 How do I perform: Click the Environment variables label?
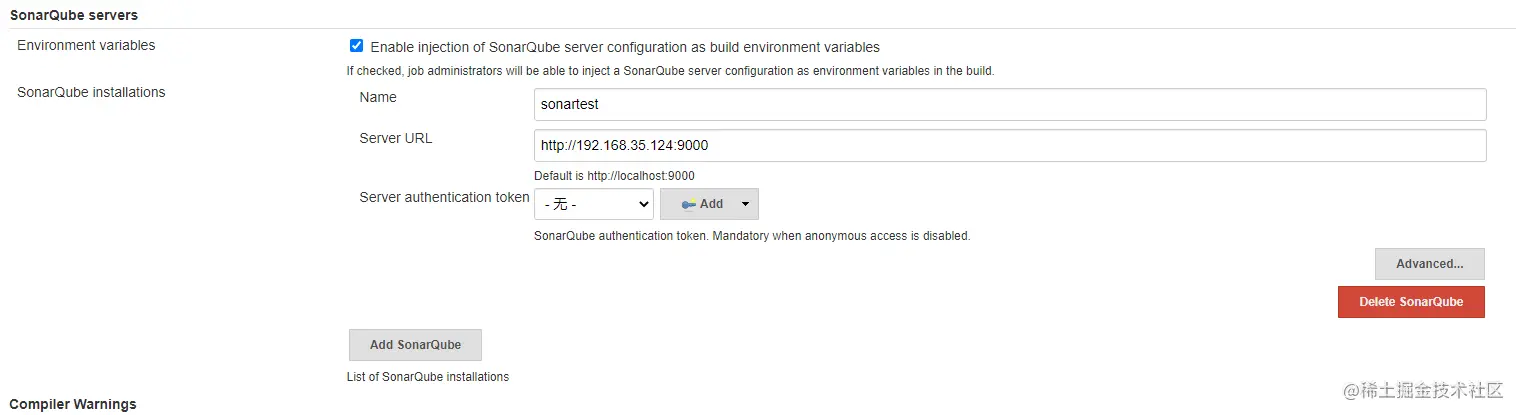click(86, 45)
